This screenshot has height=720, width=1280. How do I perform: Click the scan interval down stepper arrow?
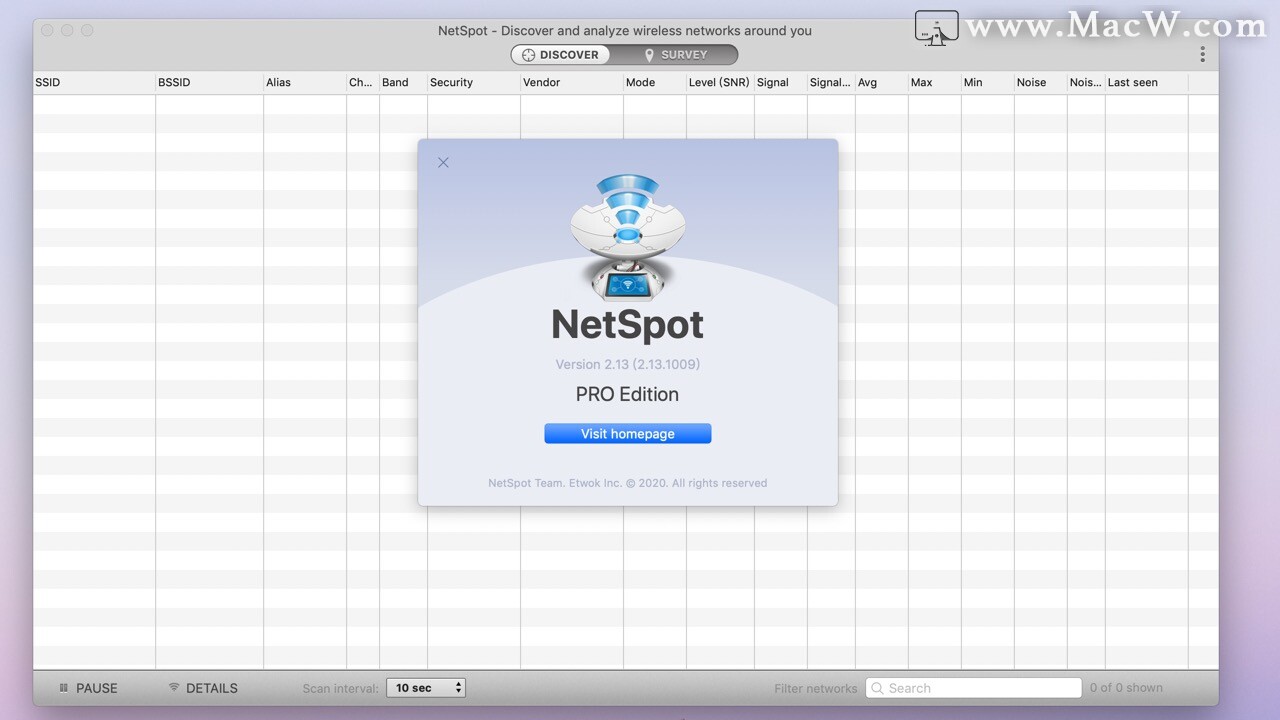(x=457, y=692)
